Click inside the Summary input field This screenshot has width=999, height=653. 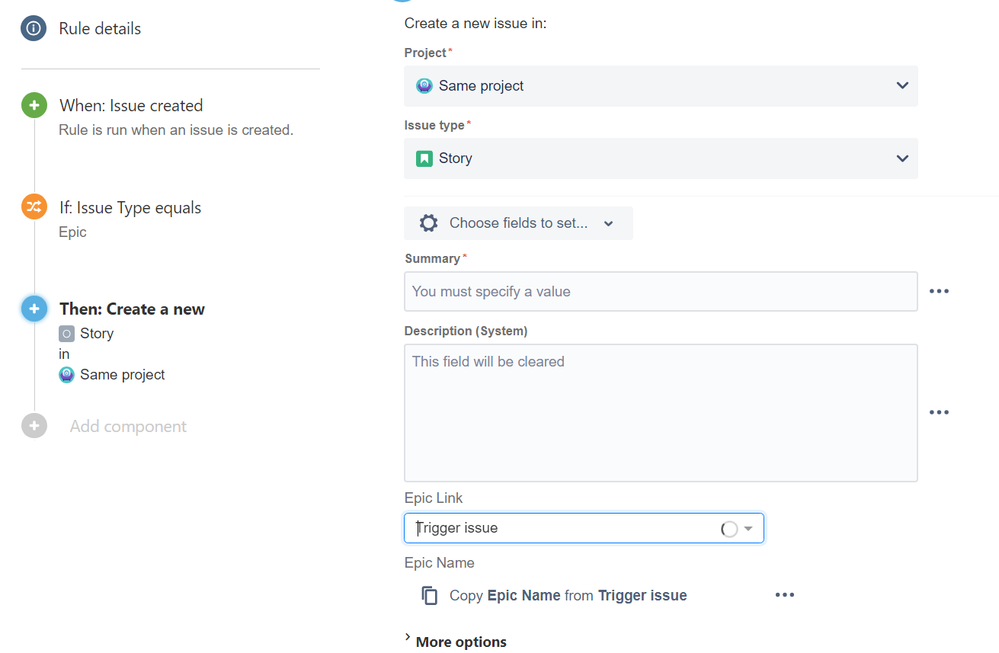pos(661,292)
